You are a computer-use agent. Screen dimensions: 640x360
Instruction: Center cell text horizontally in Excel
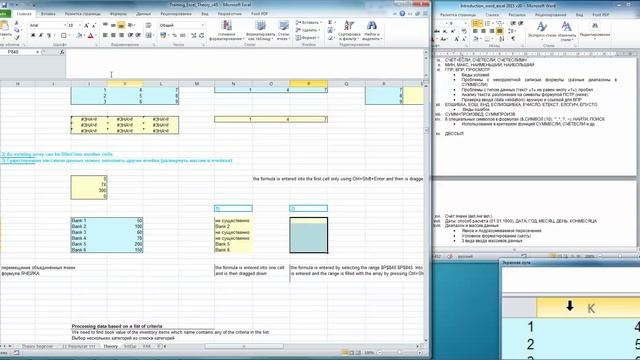tap(113, 36)
